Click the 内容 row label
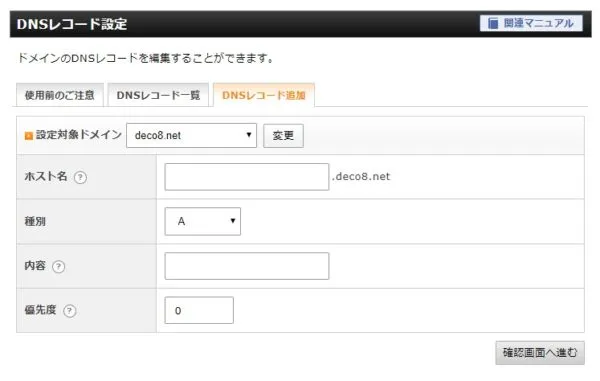Screen dimensions: 600x381 [35, 265]
